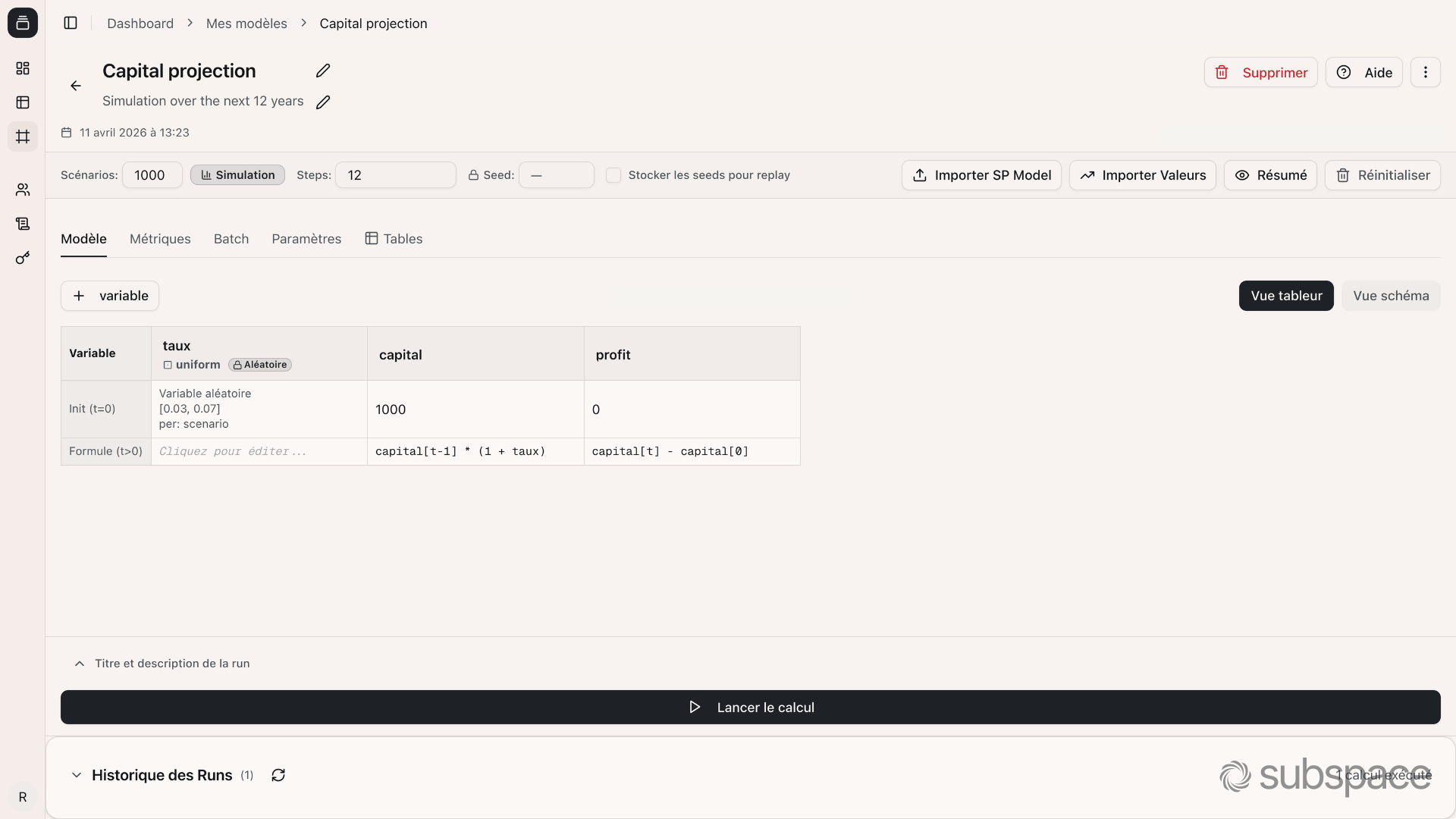Click Lancer le calcul

[750, 707]
